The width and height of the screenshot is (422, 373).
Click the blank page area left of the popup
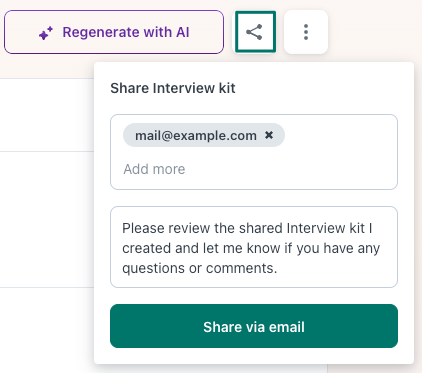(47, 220)
